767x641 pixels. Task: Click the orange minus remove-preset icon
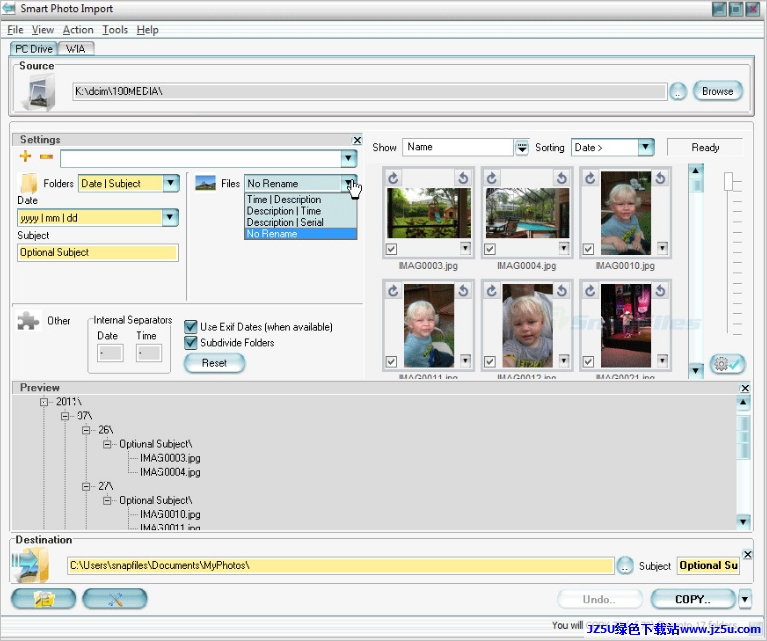pyautogui.click(x=46, y=157)
